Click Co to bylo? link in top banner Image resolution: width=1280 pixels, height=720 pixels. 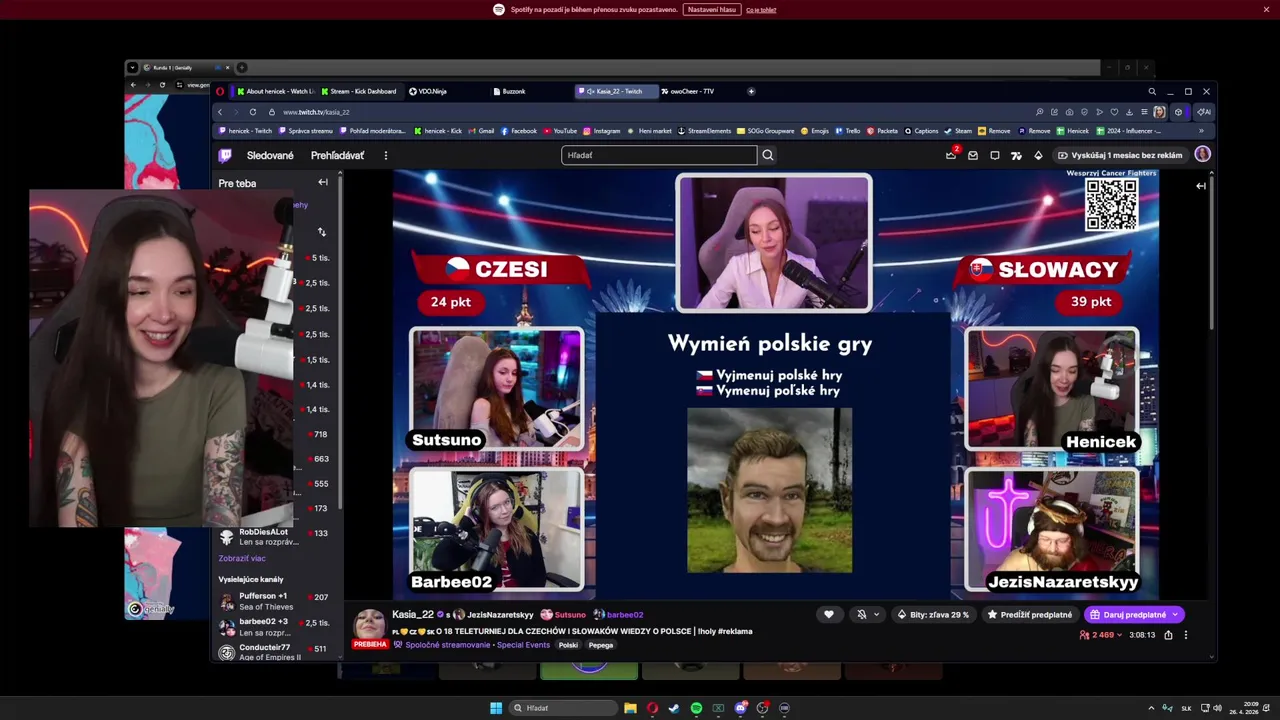(x=761, y=10)
